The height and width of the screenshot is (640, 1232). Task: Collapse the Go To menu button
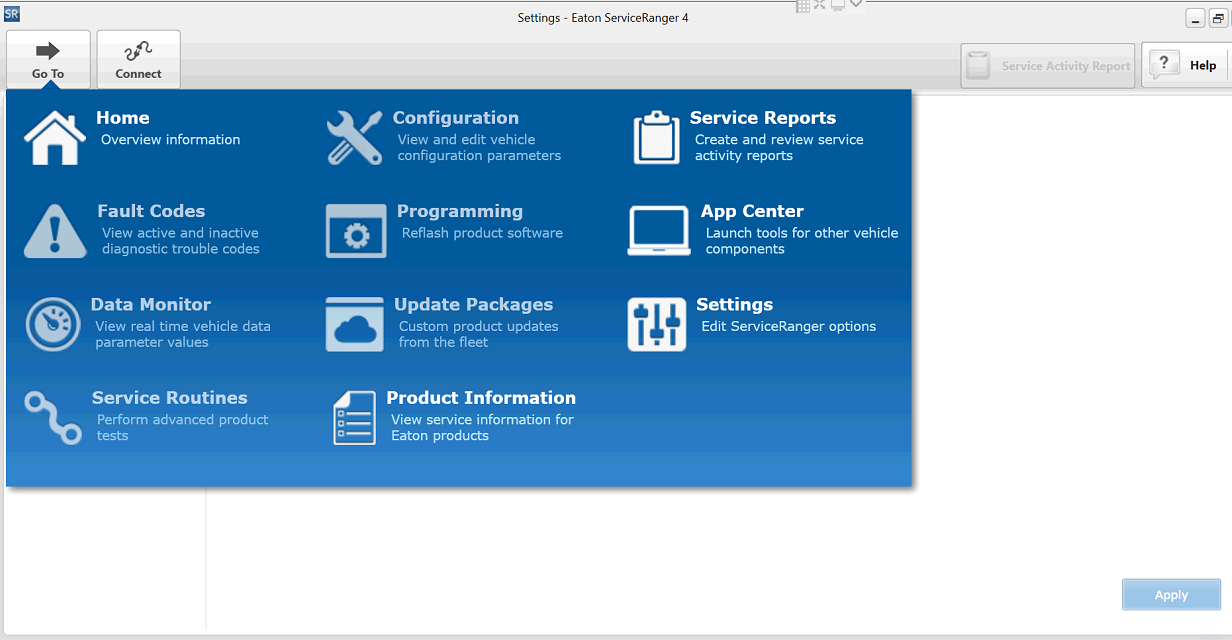[x=48, y=60]
